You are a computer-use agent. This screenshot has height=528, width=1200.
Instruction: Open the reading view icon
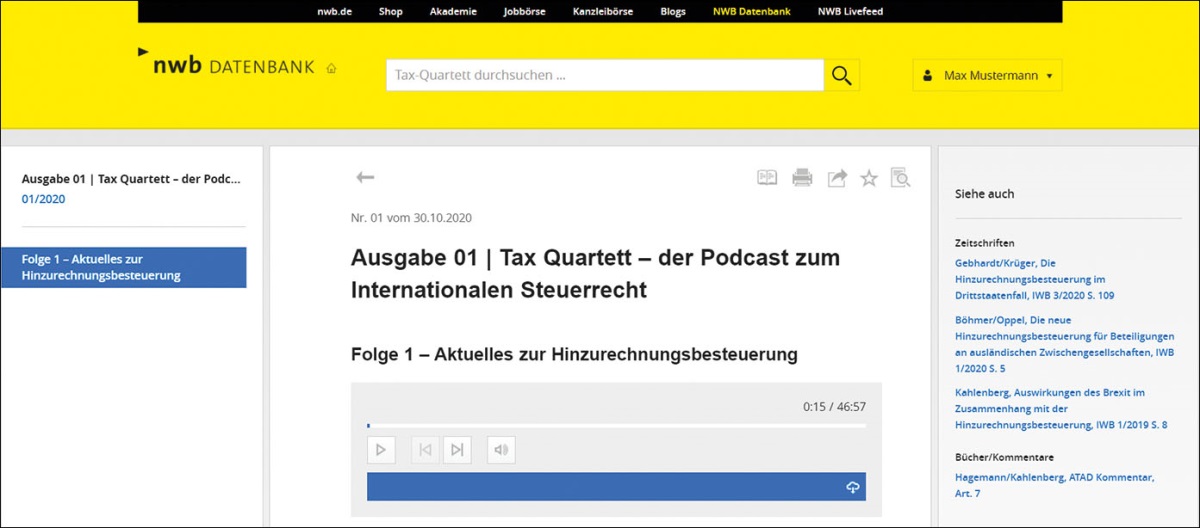click(766, 178)
